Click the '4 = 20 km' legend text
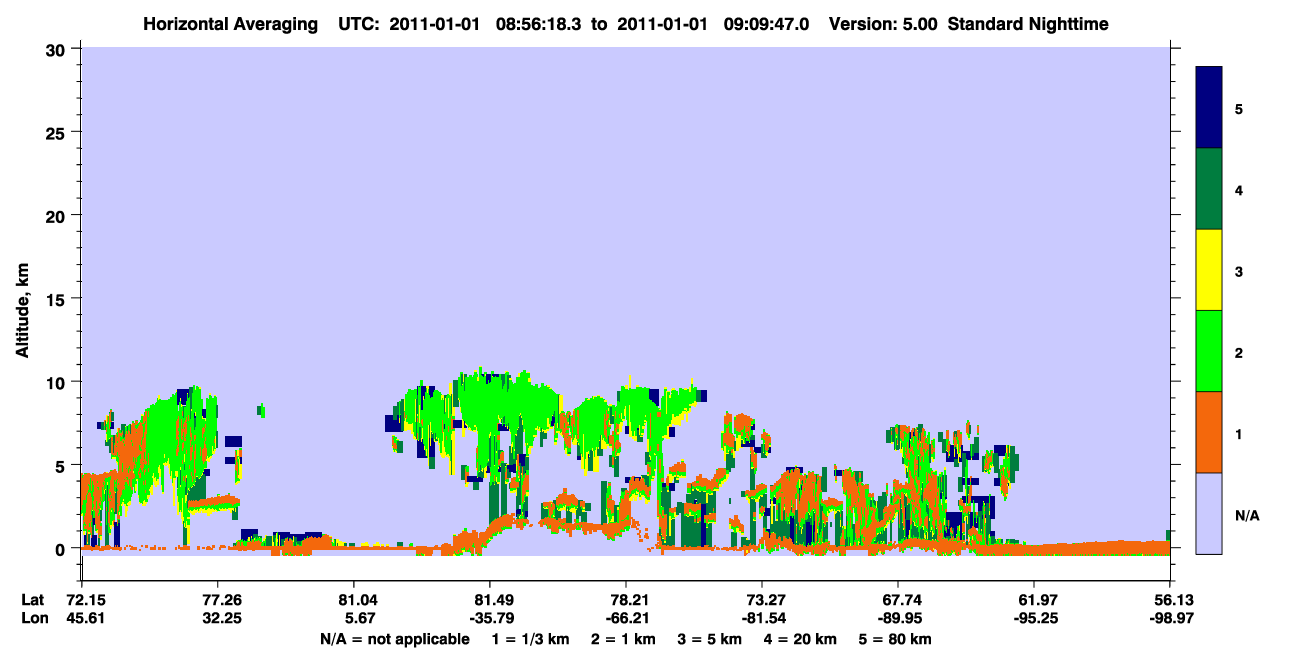This screenshot has width=1300, height=667. [x=800, y=640]
